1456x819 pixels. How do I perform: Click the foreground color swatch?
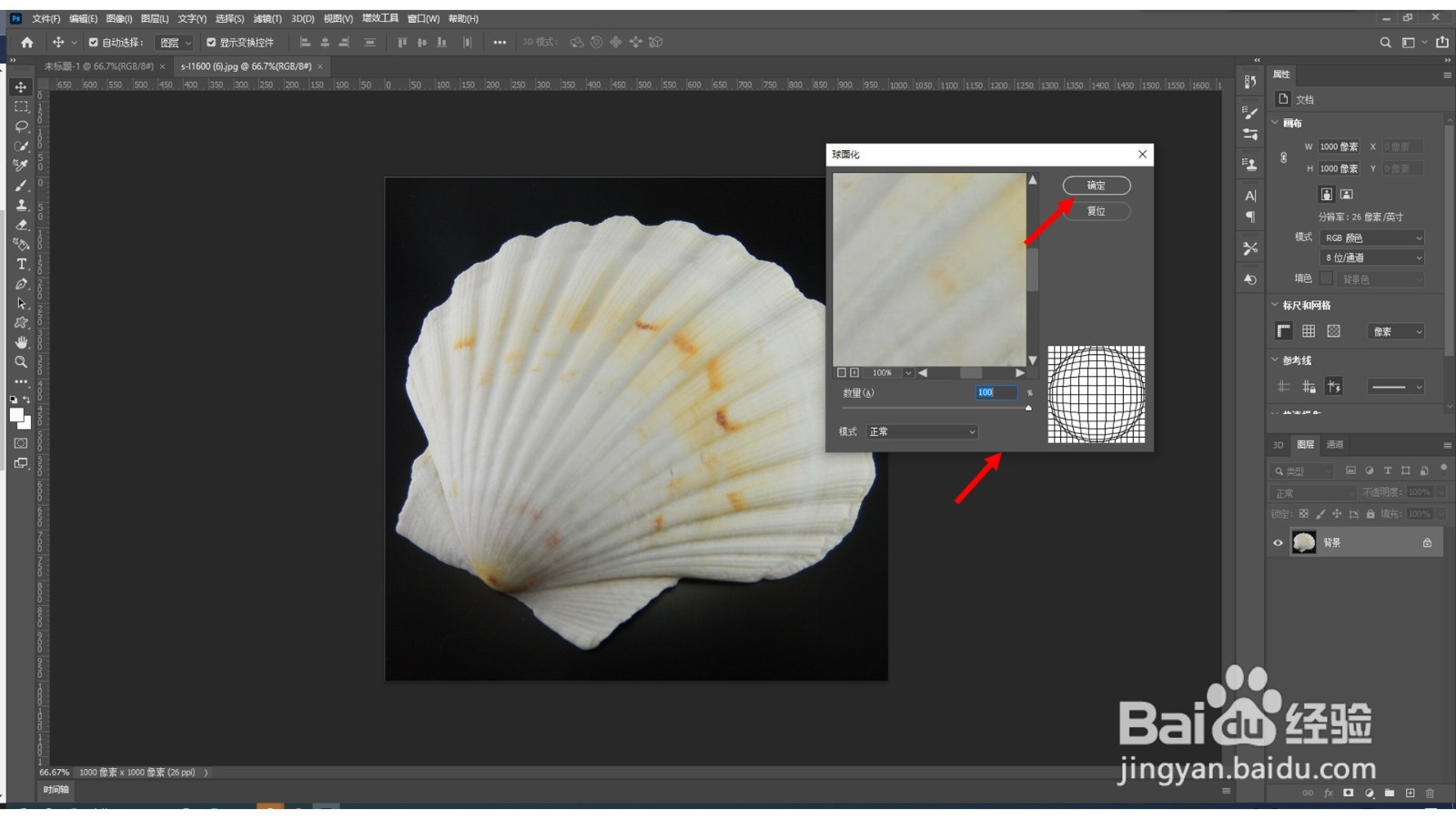click(x=16, y=416)
